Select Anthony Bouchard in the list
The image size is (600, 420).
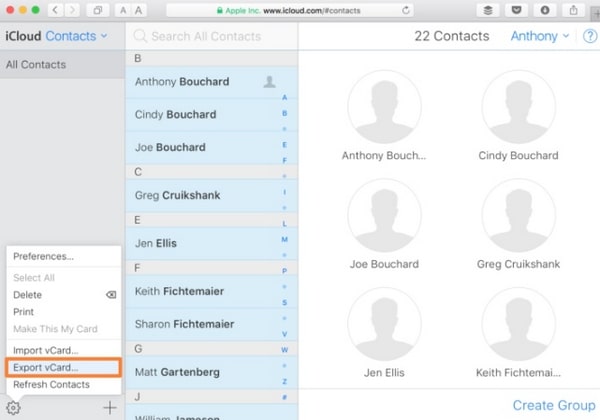tap(212, 81)
